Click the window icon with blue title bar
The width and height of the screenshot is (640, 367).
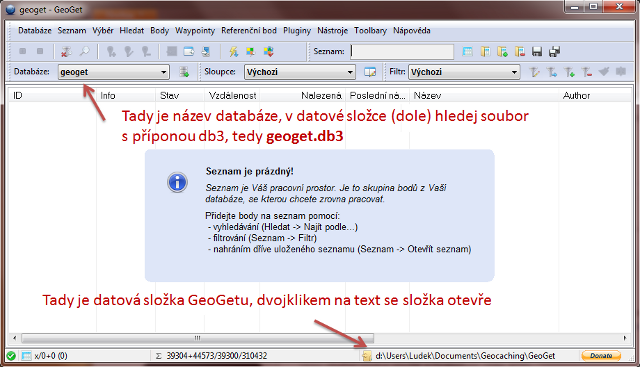pyautogui.click(x=189, y=51)
